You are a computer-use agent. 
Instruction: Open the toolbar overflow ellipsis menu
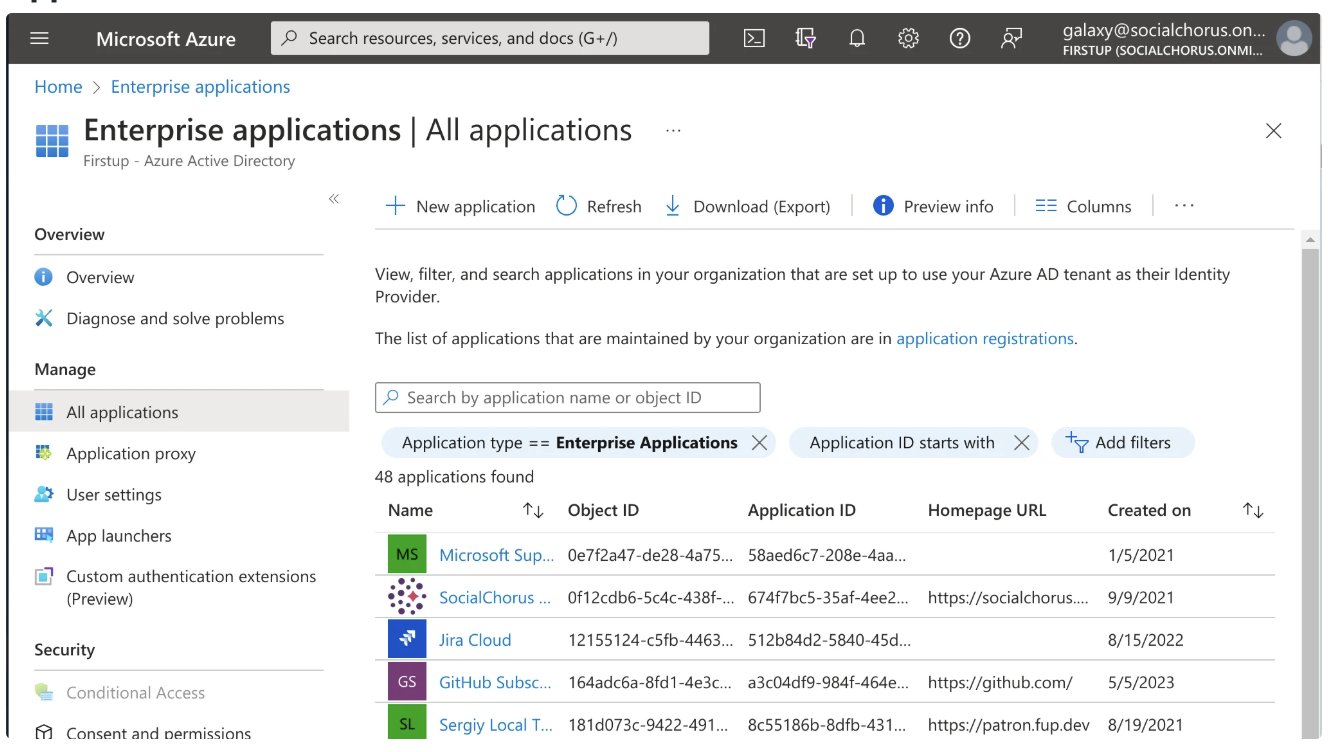coord(1184,206)
